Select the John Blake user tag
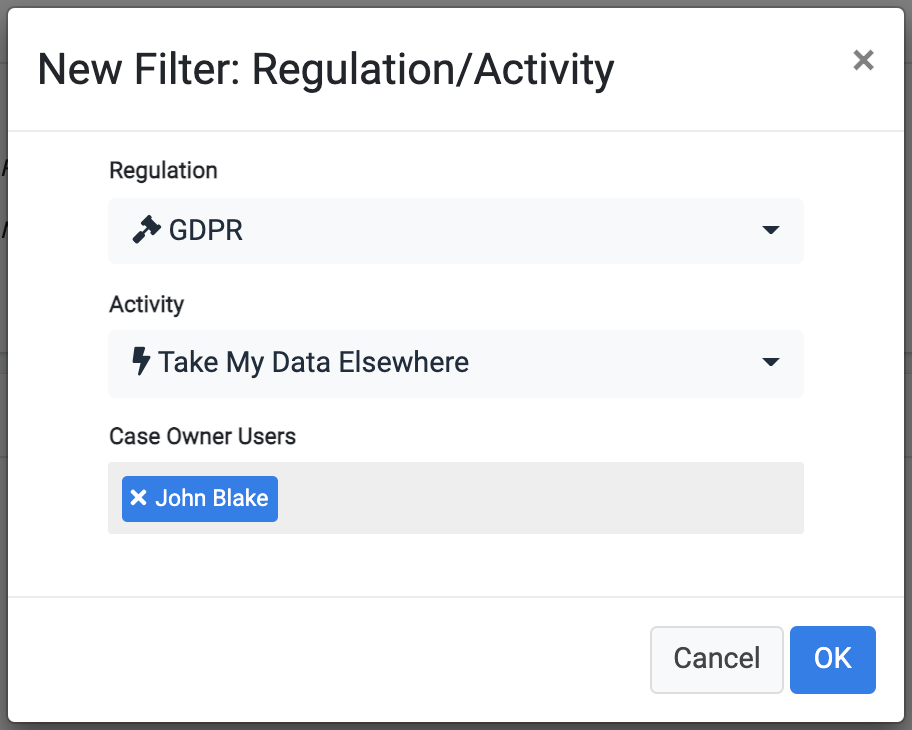Image resolution: width=912 pixels, height=730 pixels. click(x=200, y=498)
